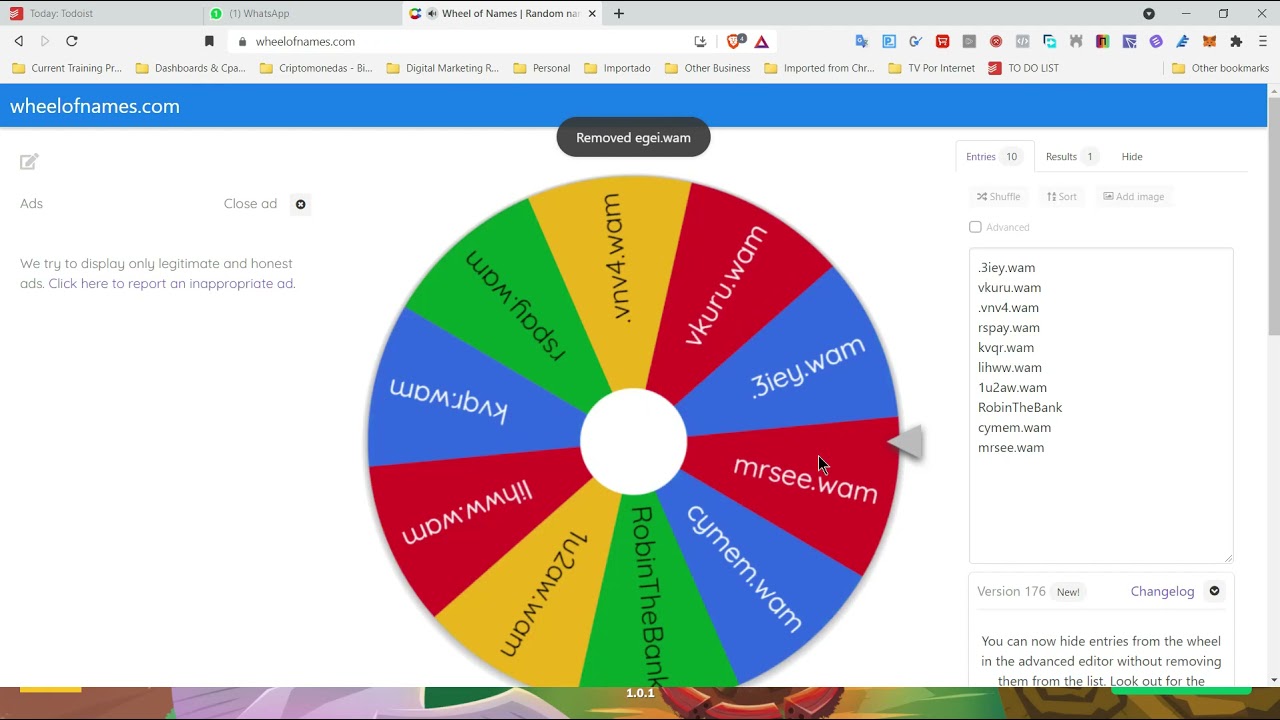Click the Add image button

1134,196
